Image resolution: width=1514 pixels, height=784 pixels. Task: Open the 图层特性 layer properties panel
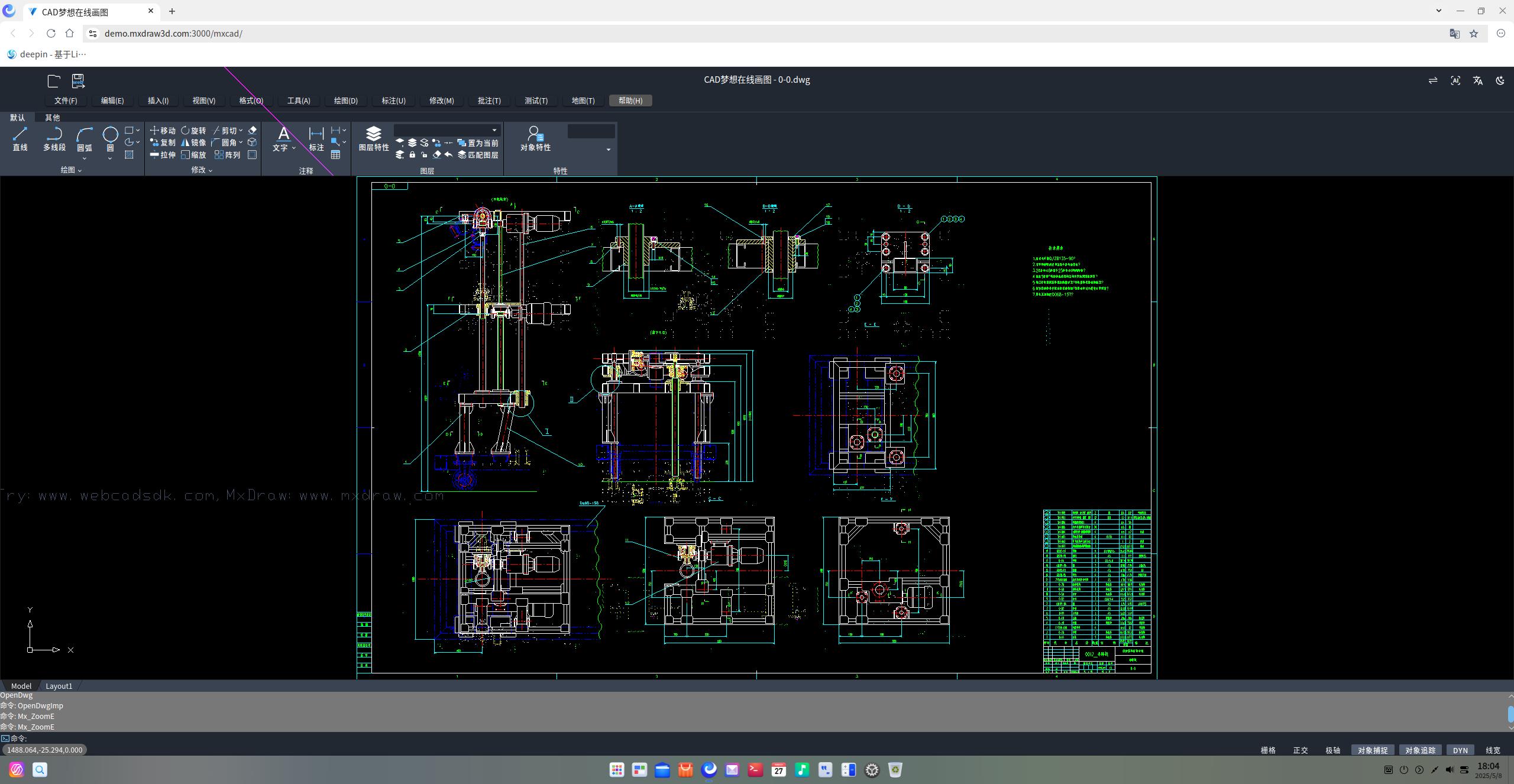(x=374, y=139)
